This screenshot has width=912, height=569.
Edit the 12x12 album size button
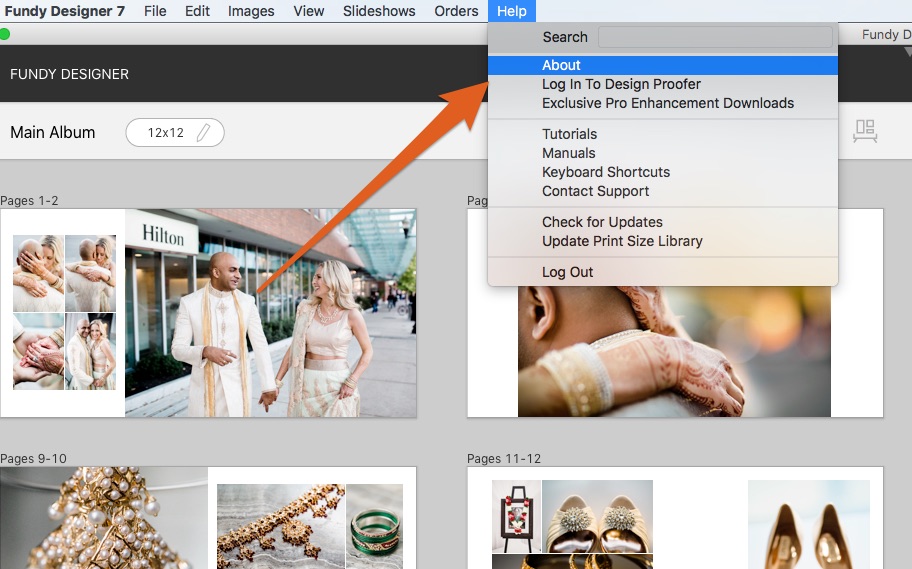point(174,133)
